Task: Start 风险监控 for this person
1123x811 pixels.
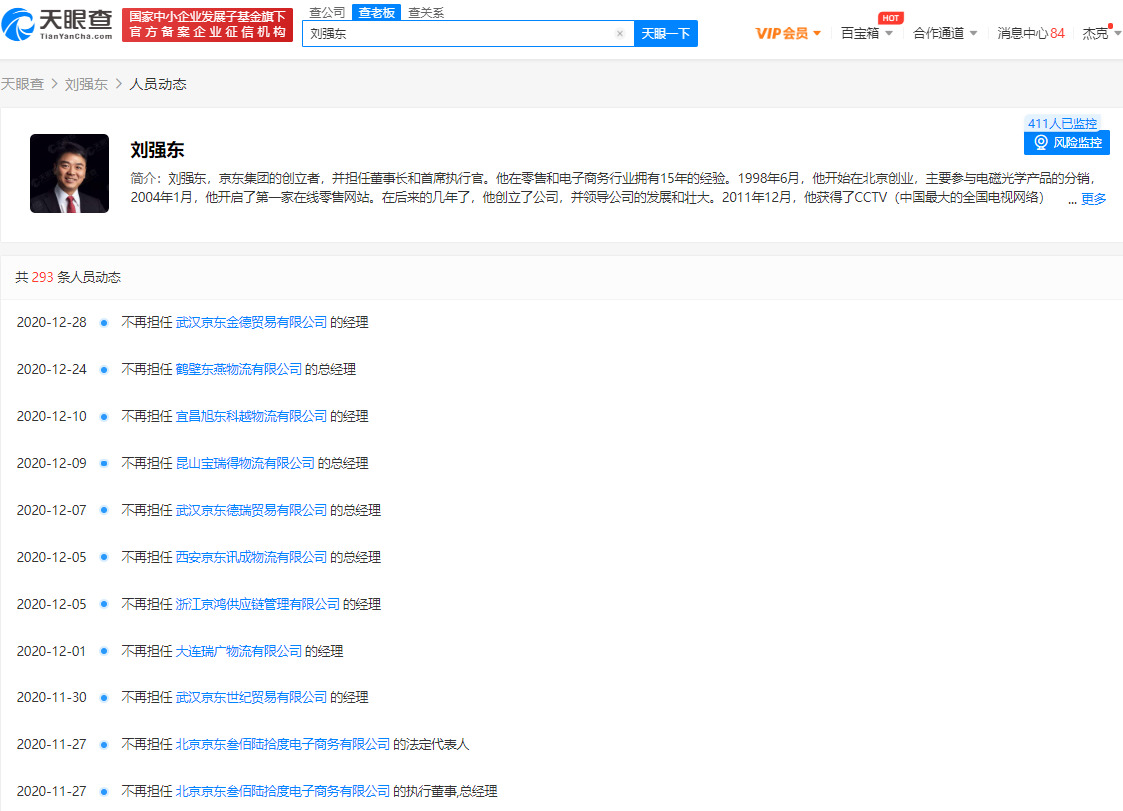Action: coord(1066,143)
